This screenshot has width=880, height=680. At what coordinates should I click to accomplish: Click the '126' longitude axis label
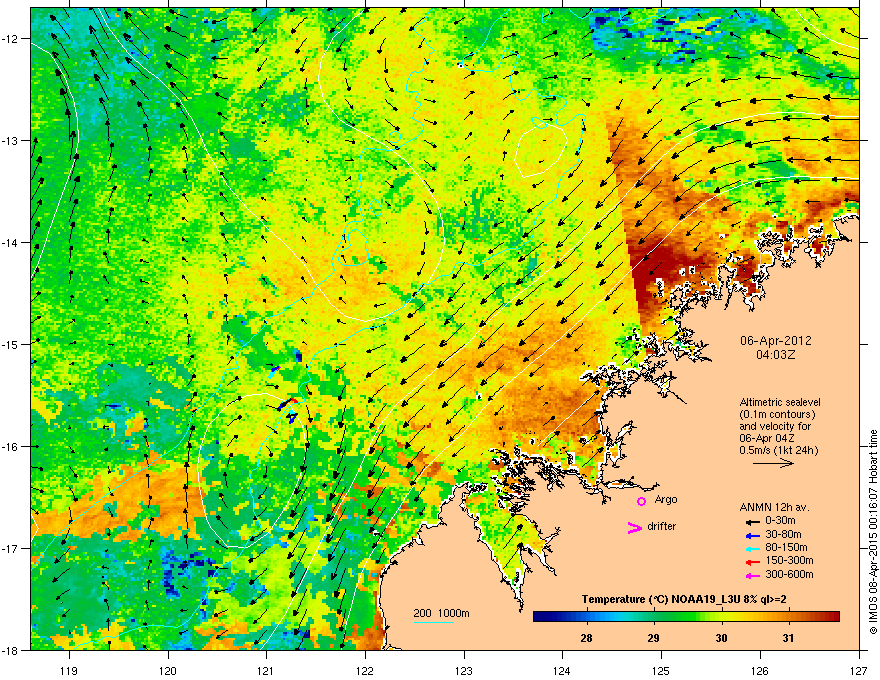tap(760, 670)
